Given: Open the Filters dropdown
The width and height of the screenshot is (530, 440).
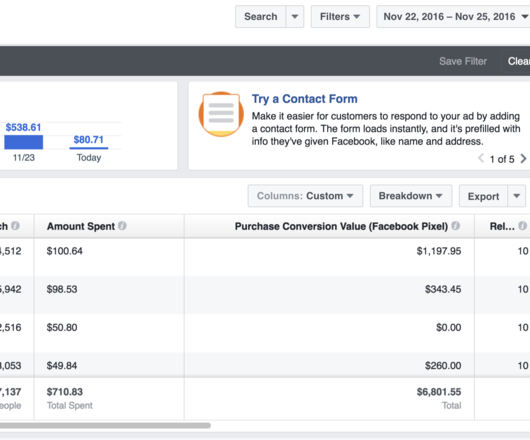Looking at the screenshot, I should point(340,17).
